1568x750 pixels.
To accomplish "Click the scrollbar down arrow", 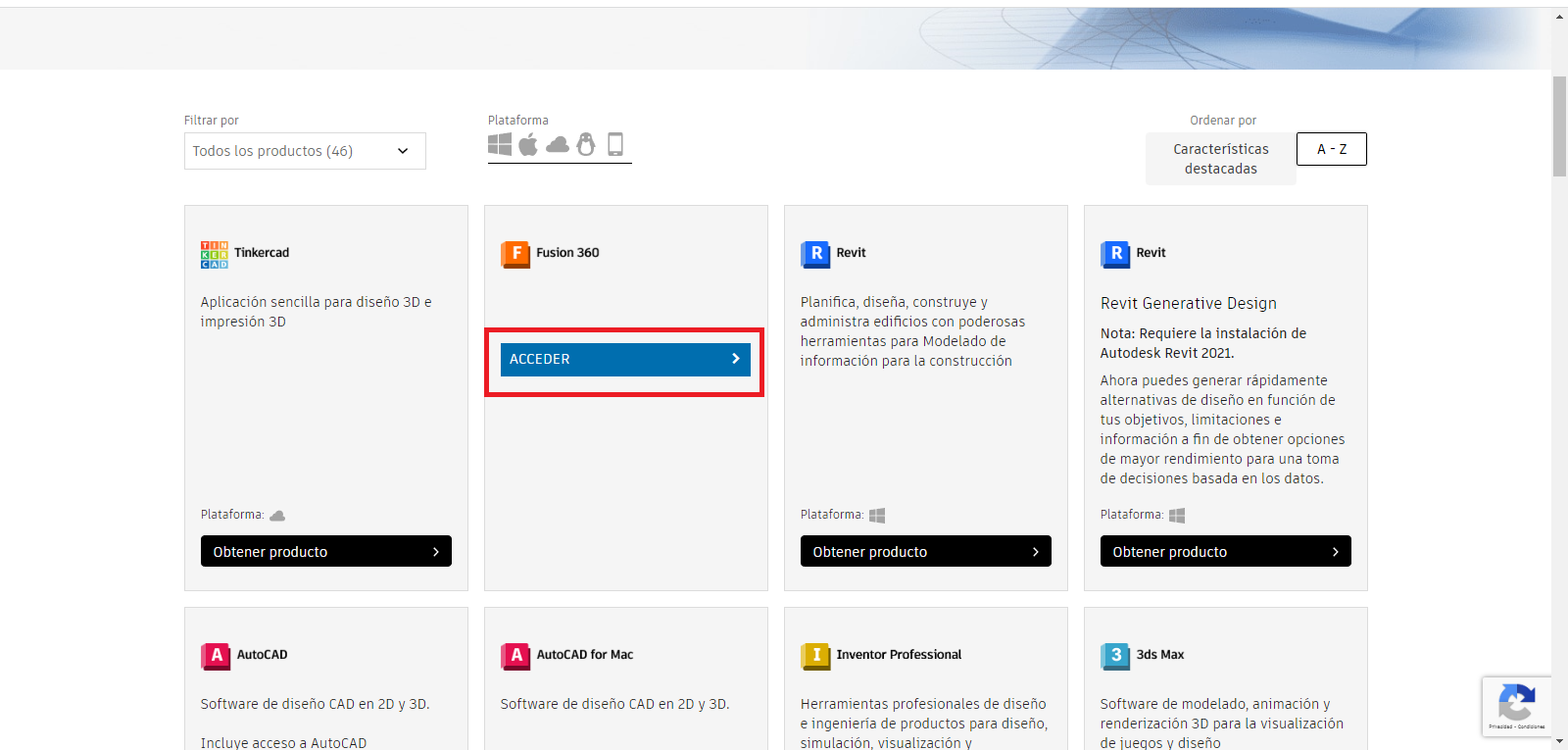I will [1559, 741].
